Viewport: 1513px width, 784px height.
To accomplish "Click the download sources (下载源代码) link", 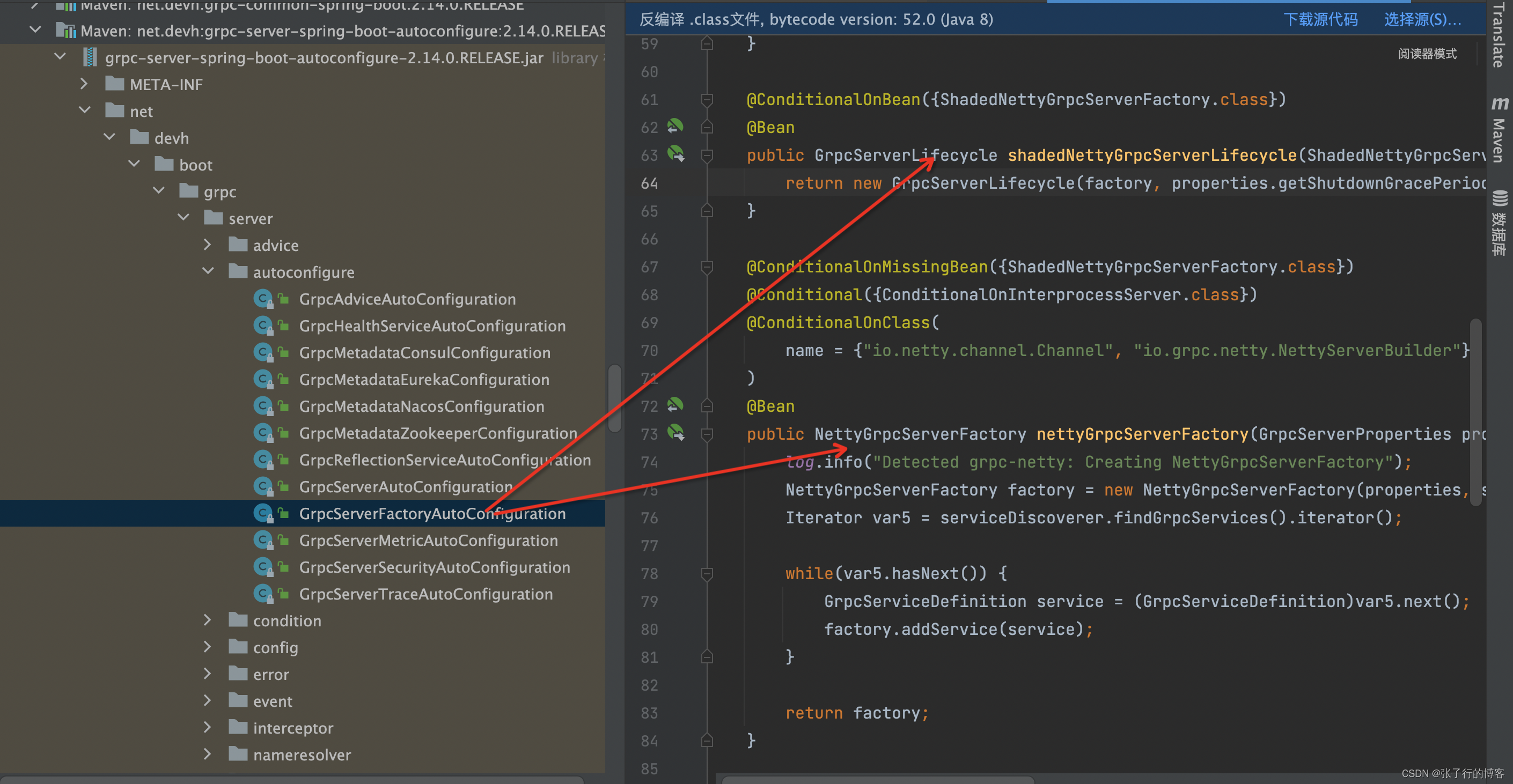I will (x=1320, y=19).
